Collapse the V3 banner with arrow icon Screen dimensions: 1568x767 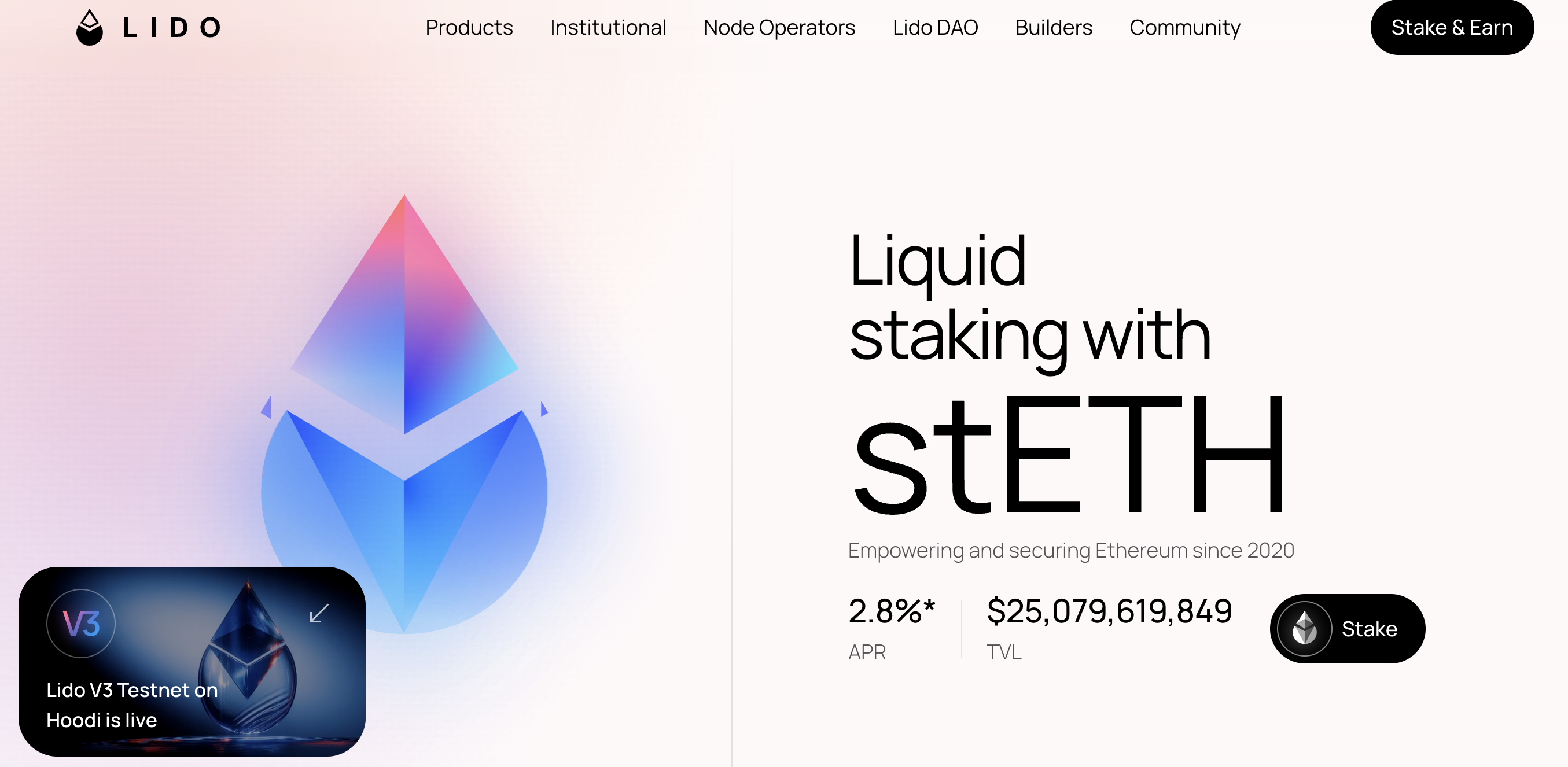319,613
